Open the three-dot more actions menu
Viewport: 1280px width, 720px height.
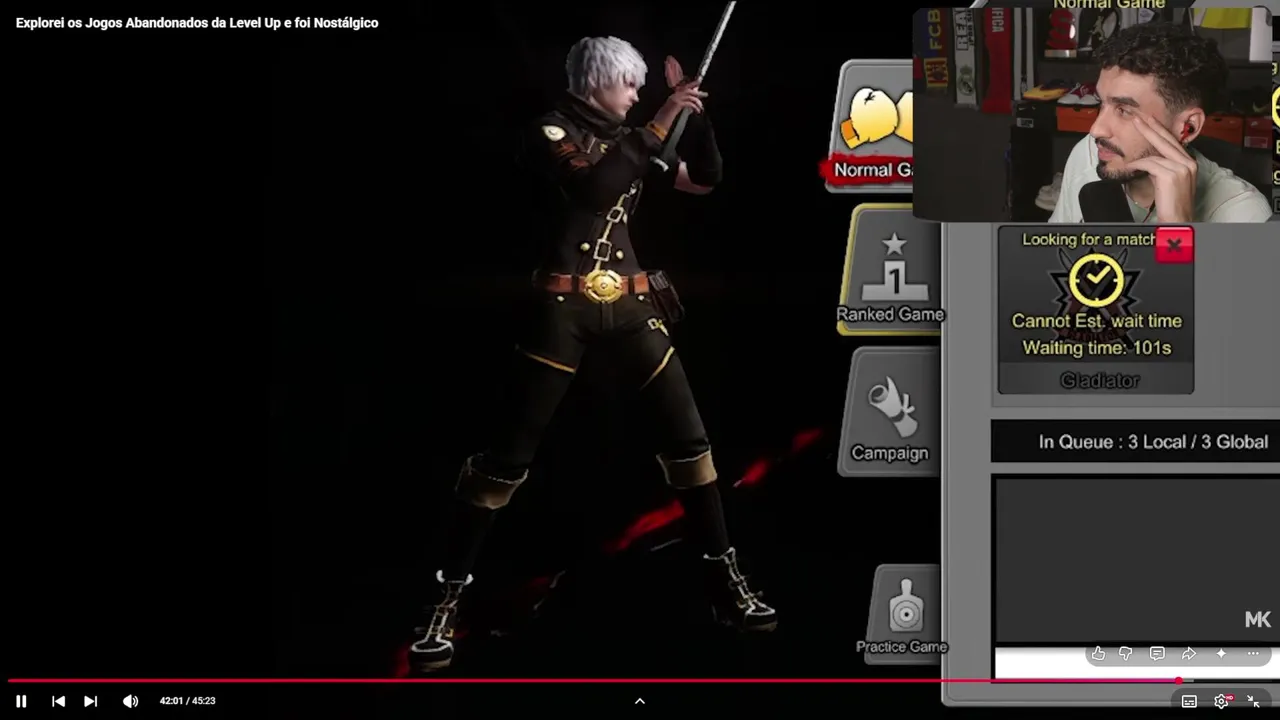tap(1253, 653)
